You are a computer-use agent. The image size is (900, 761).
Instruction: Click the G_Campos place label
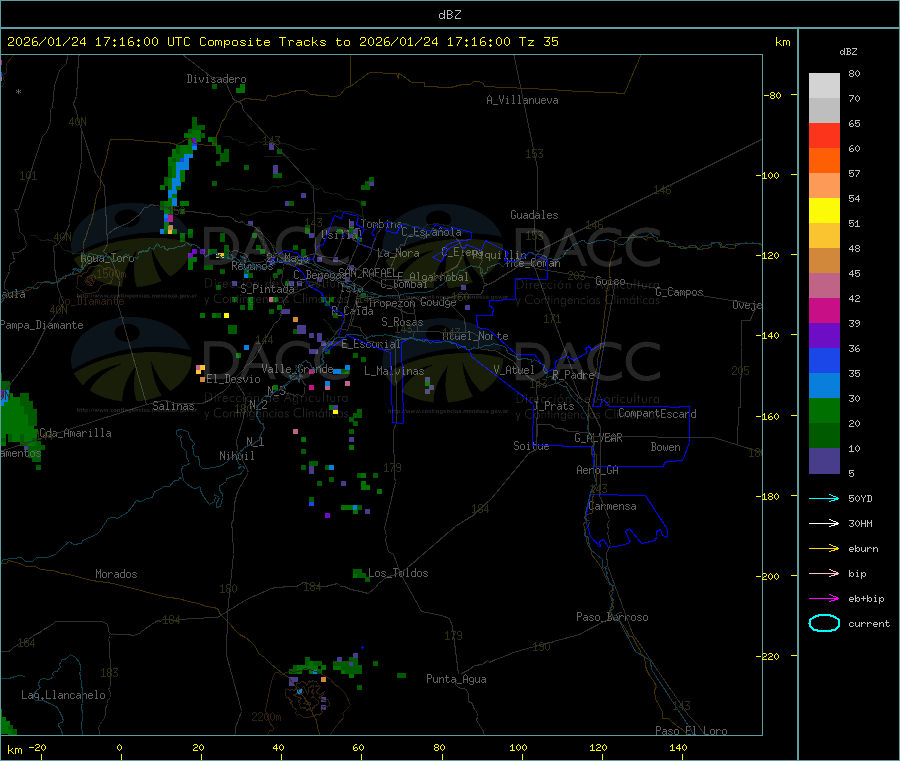click(x=680, y=292)
